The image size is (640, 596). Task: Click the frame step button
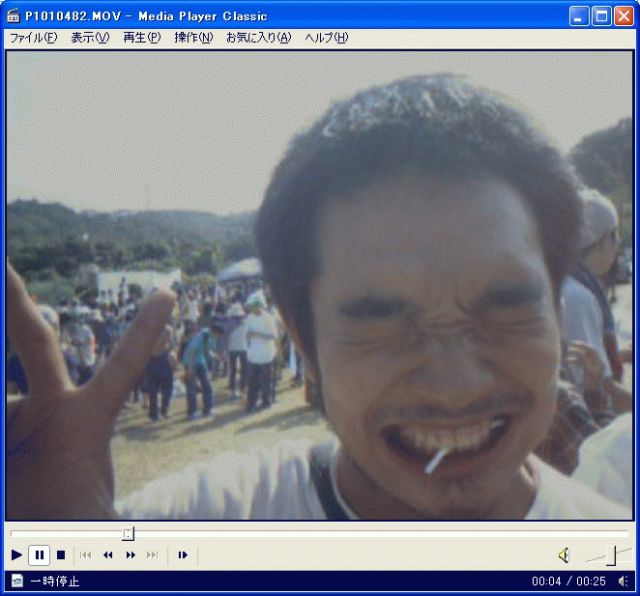click(182, 555)
